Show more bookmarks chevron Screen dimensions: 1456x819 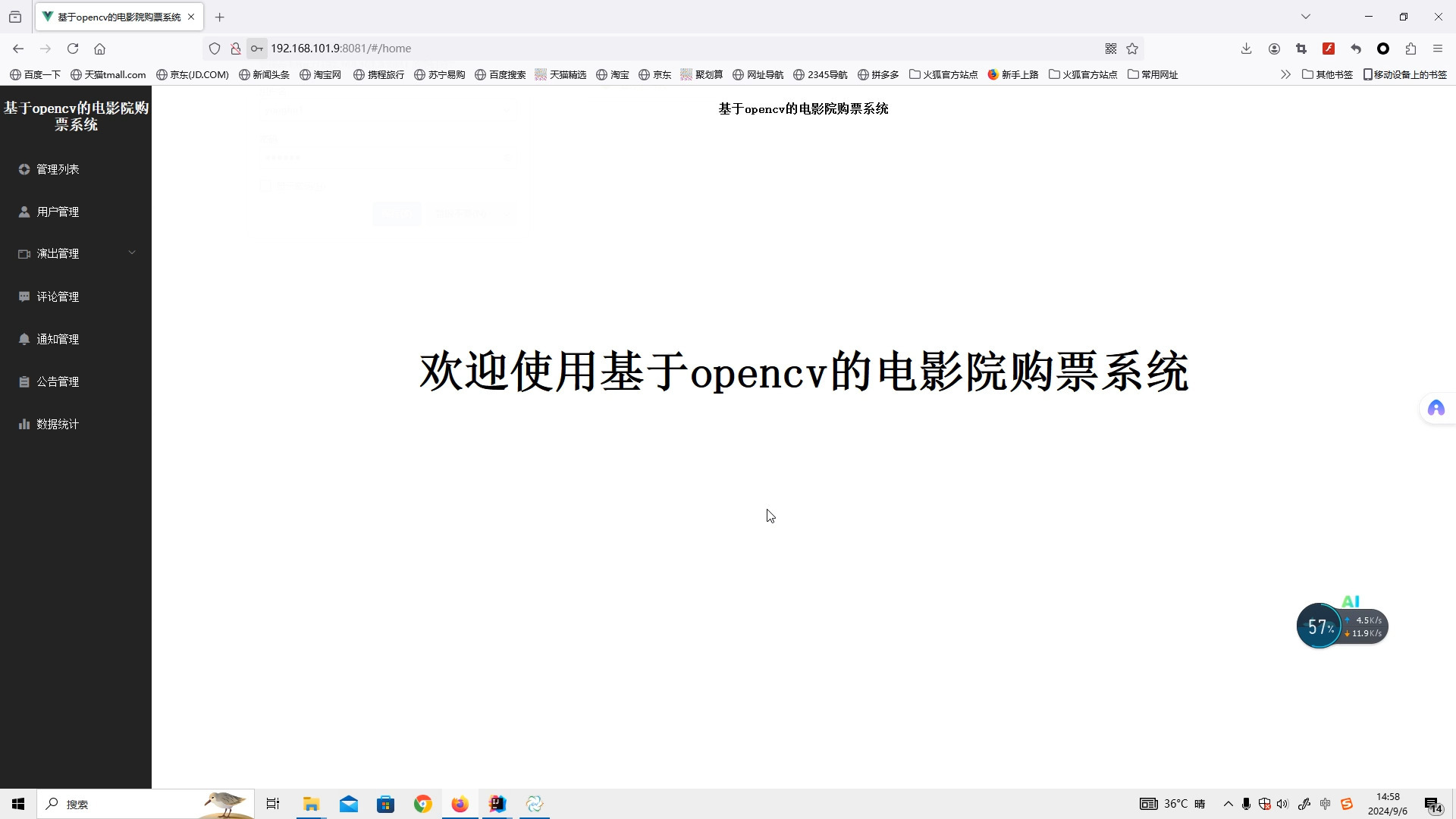(1285, 74)
